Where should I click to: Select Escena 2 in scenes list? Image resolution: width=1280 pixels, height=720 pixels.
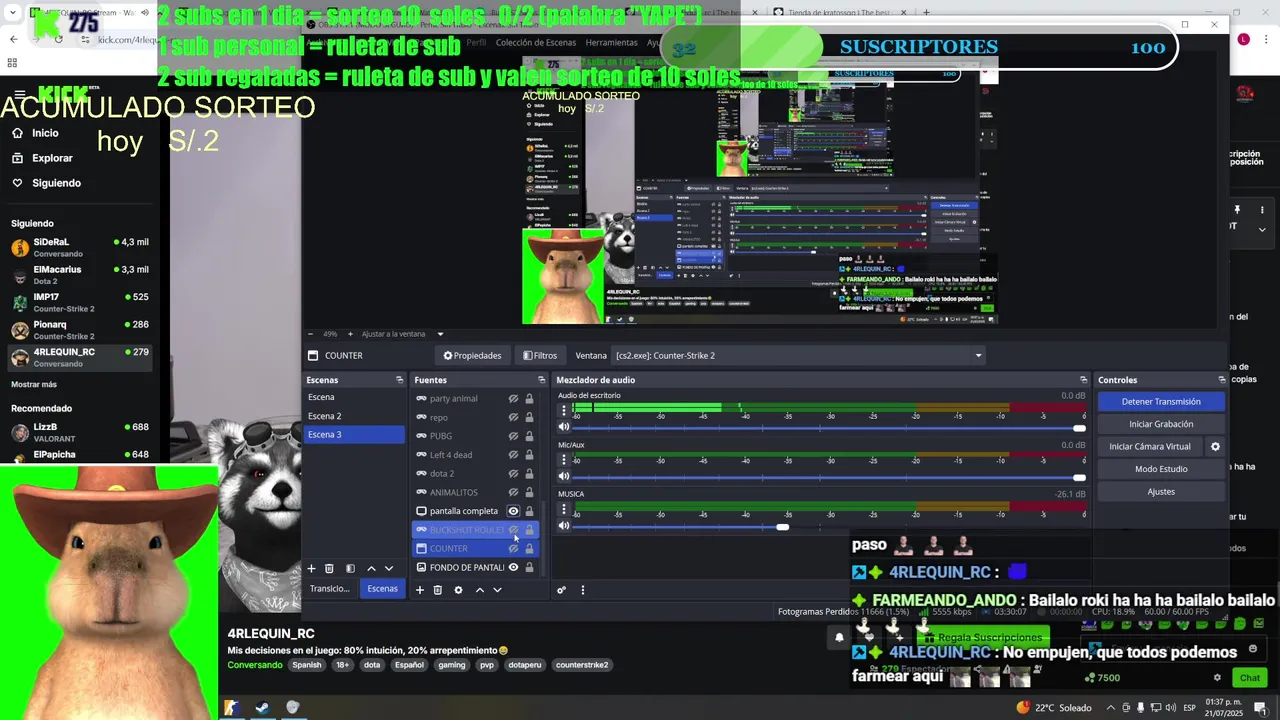click(x=355, y=416)
